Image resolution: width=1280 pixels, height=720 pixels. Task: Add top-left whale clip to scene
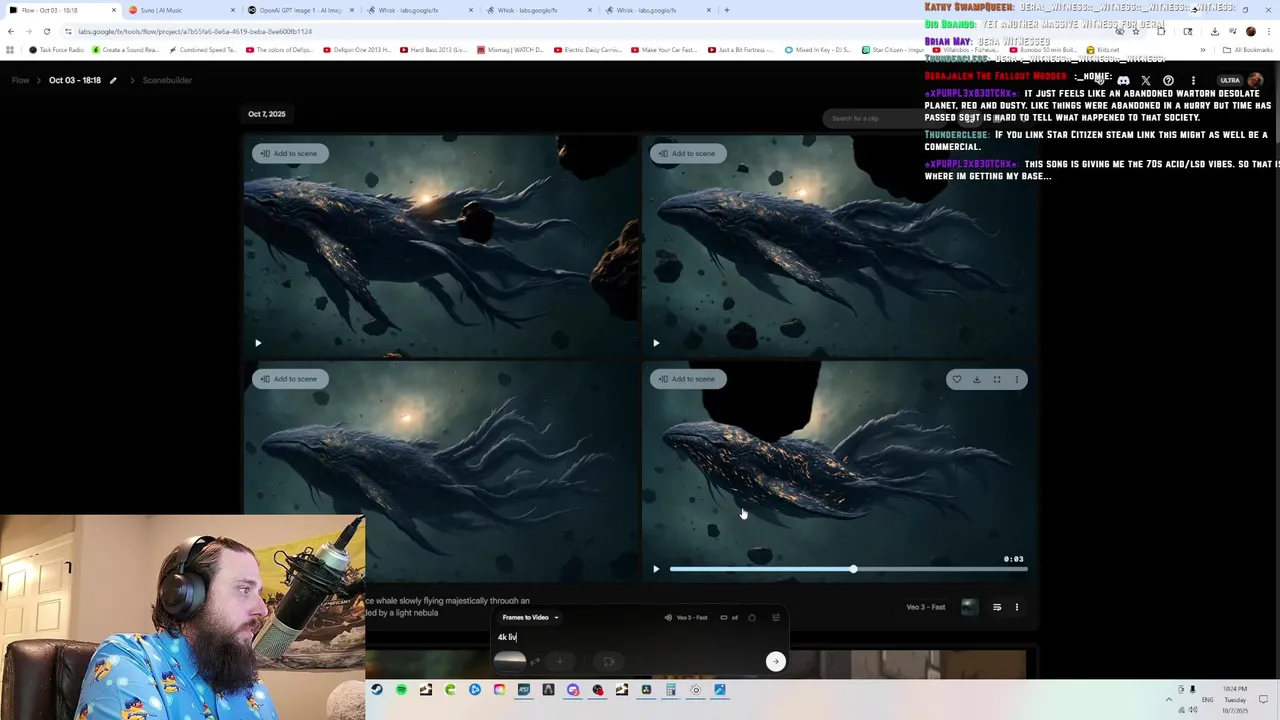click(x=289, y=153)
